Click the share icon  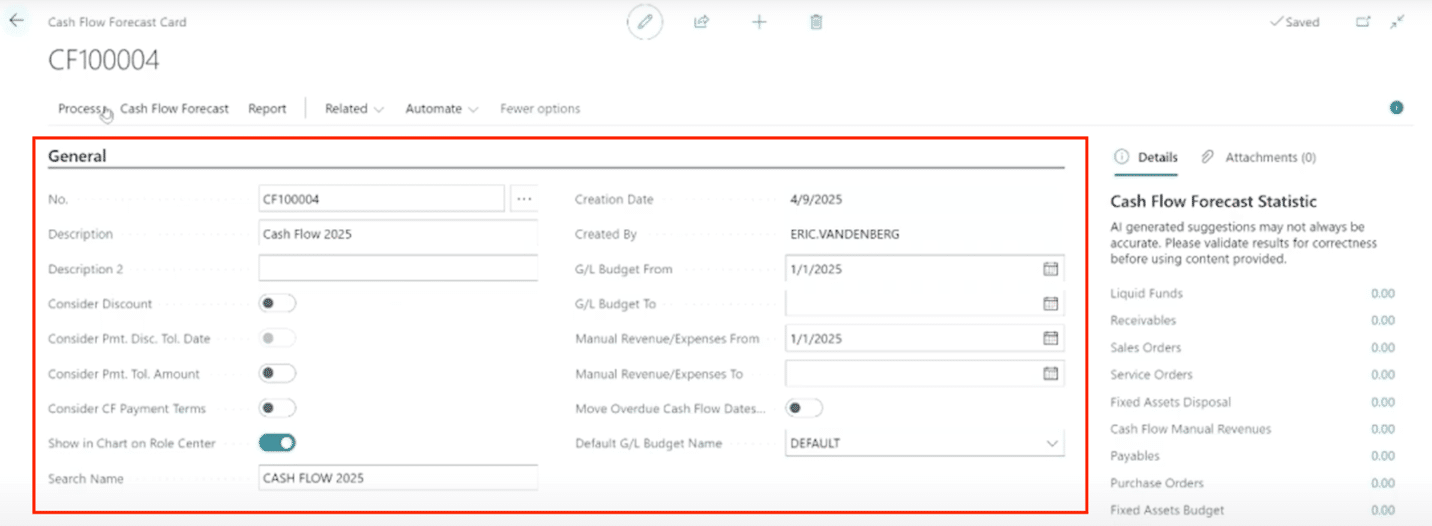702,21
